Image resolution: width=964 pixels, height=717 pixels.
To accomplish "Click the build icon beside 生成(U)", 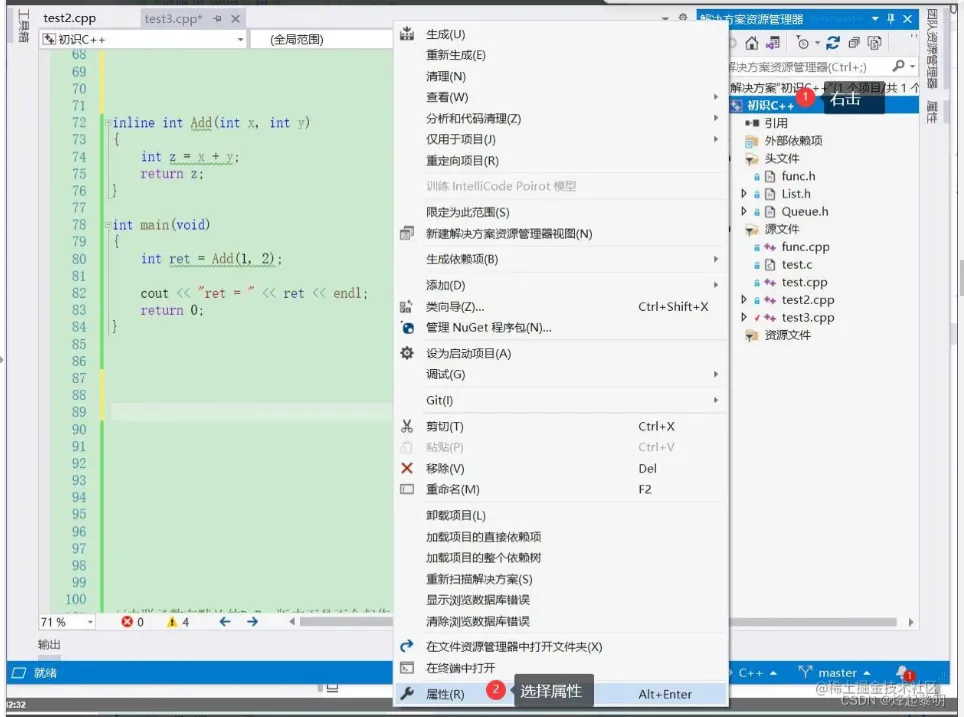I will [406, 34].
